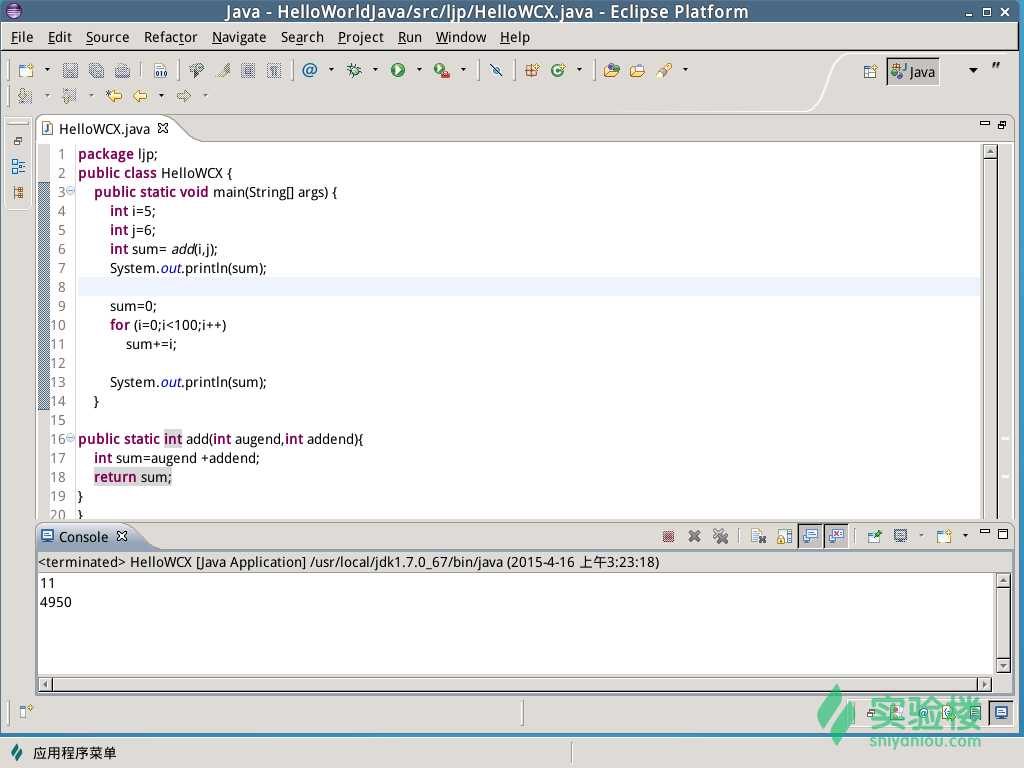Image resolution: width=1024 pixels, height=768 pixels.
Task: Toggle the Scroll Lock icon in Console
Action: (784, 537)
